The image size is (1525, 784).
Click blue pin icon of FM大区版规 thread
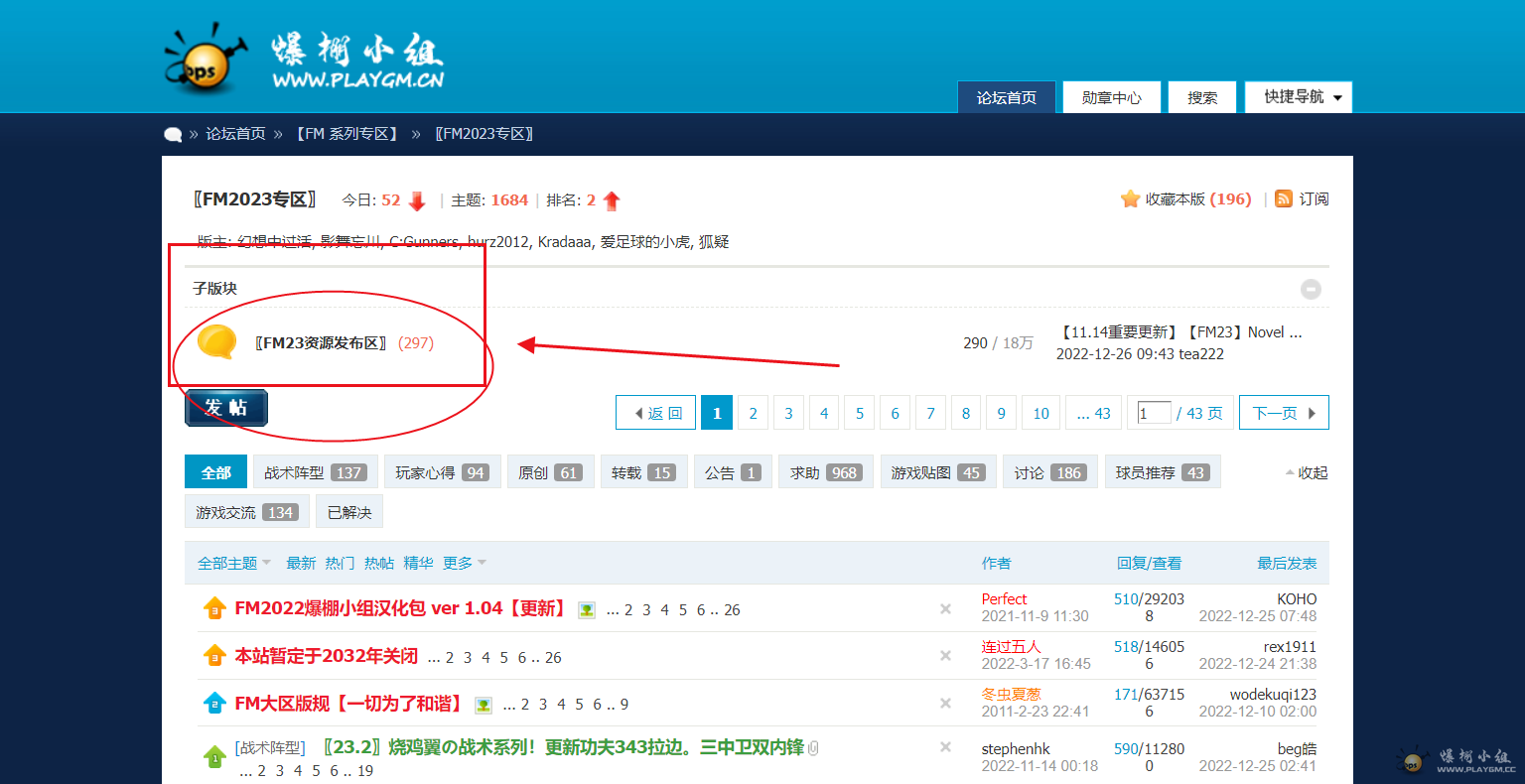(x=214, y=704)
